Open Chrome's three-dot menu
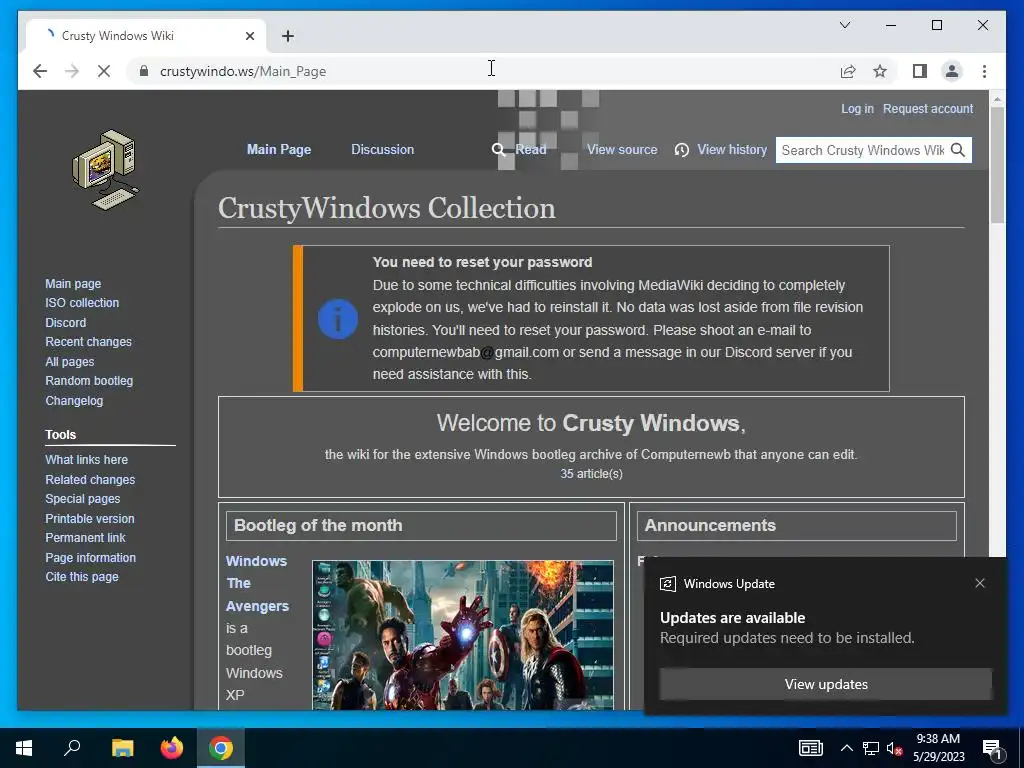 click(984, 71)
